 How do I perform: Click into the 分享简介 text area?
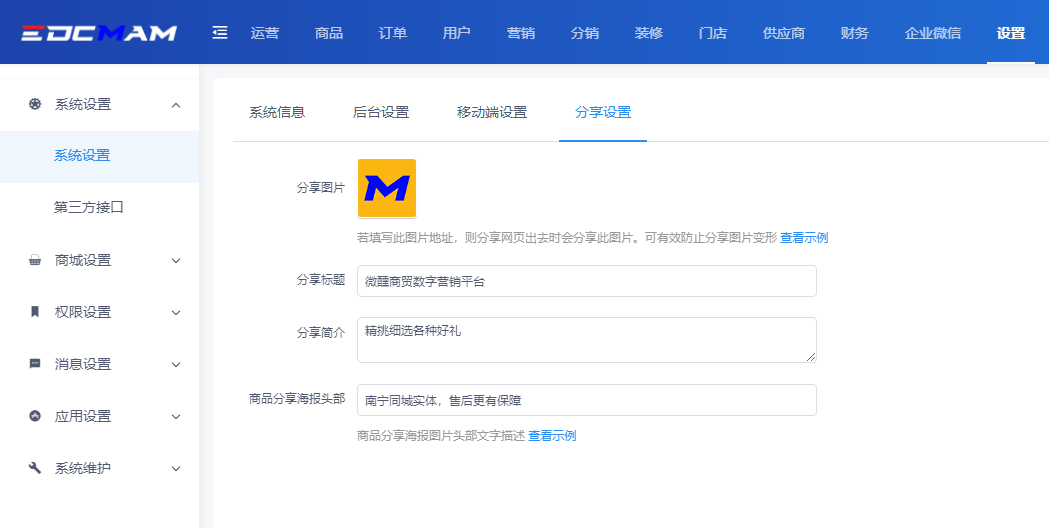(586, 340)
